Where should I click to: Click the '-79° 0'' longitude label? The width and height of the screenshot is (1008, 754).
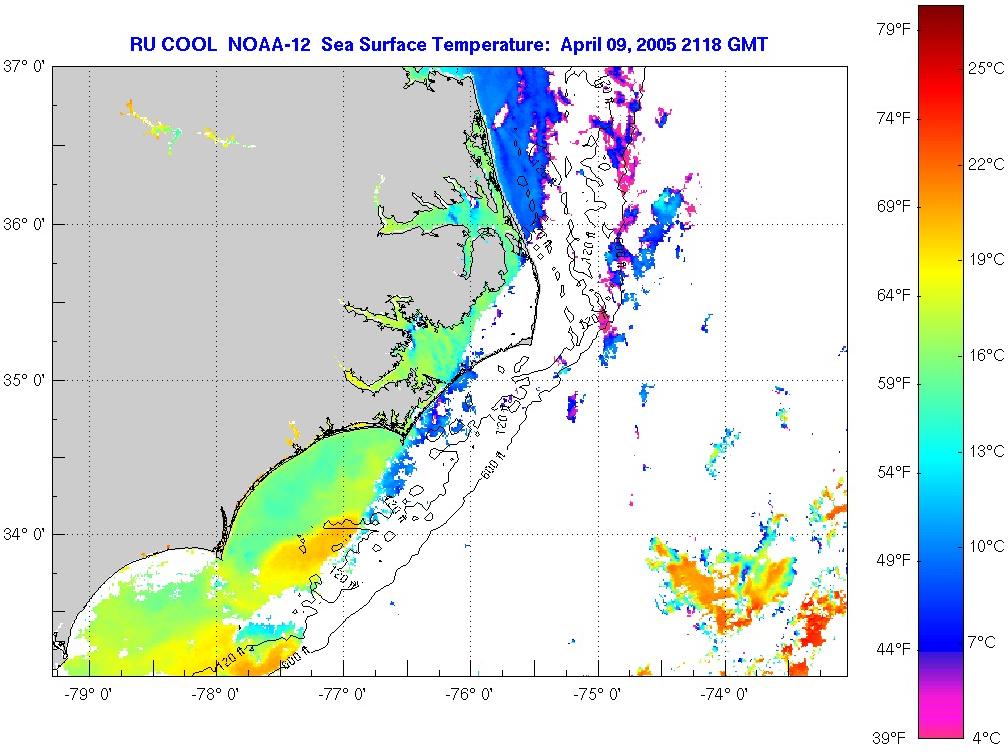coord(88,695)
